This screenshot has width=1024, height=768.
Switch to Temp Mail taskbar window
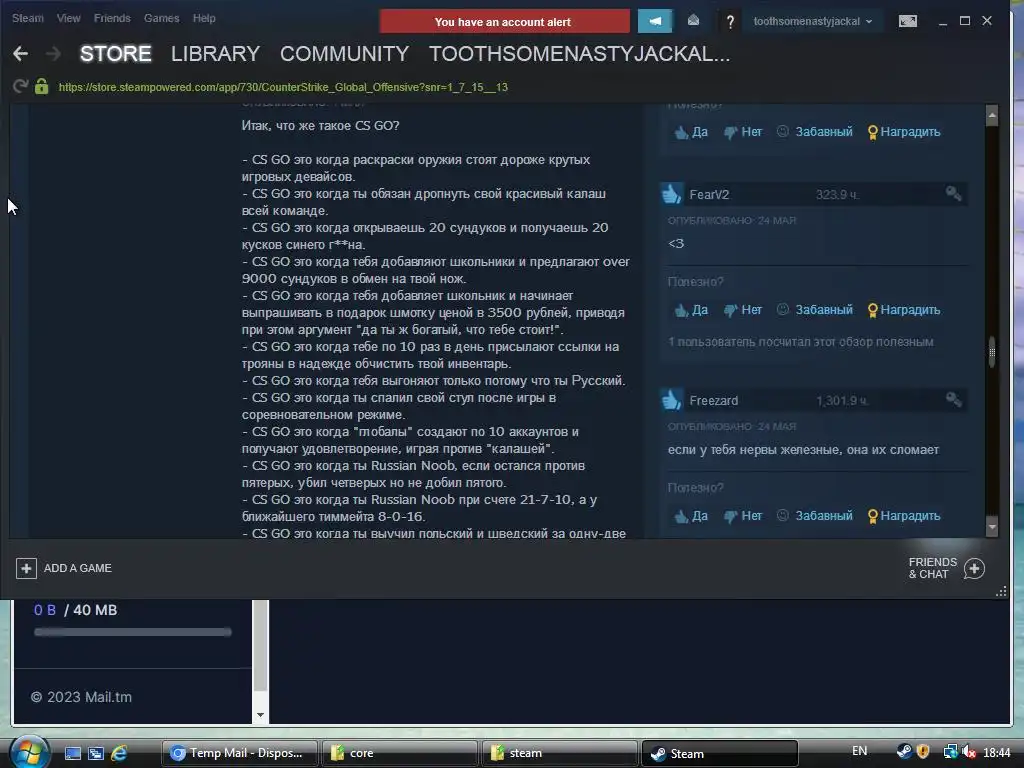[x=239, y=753]
